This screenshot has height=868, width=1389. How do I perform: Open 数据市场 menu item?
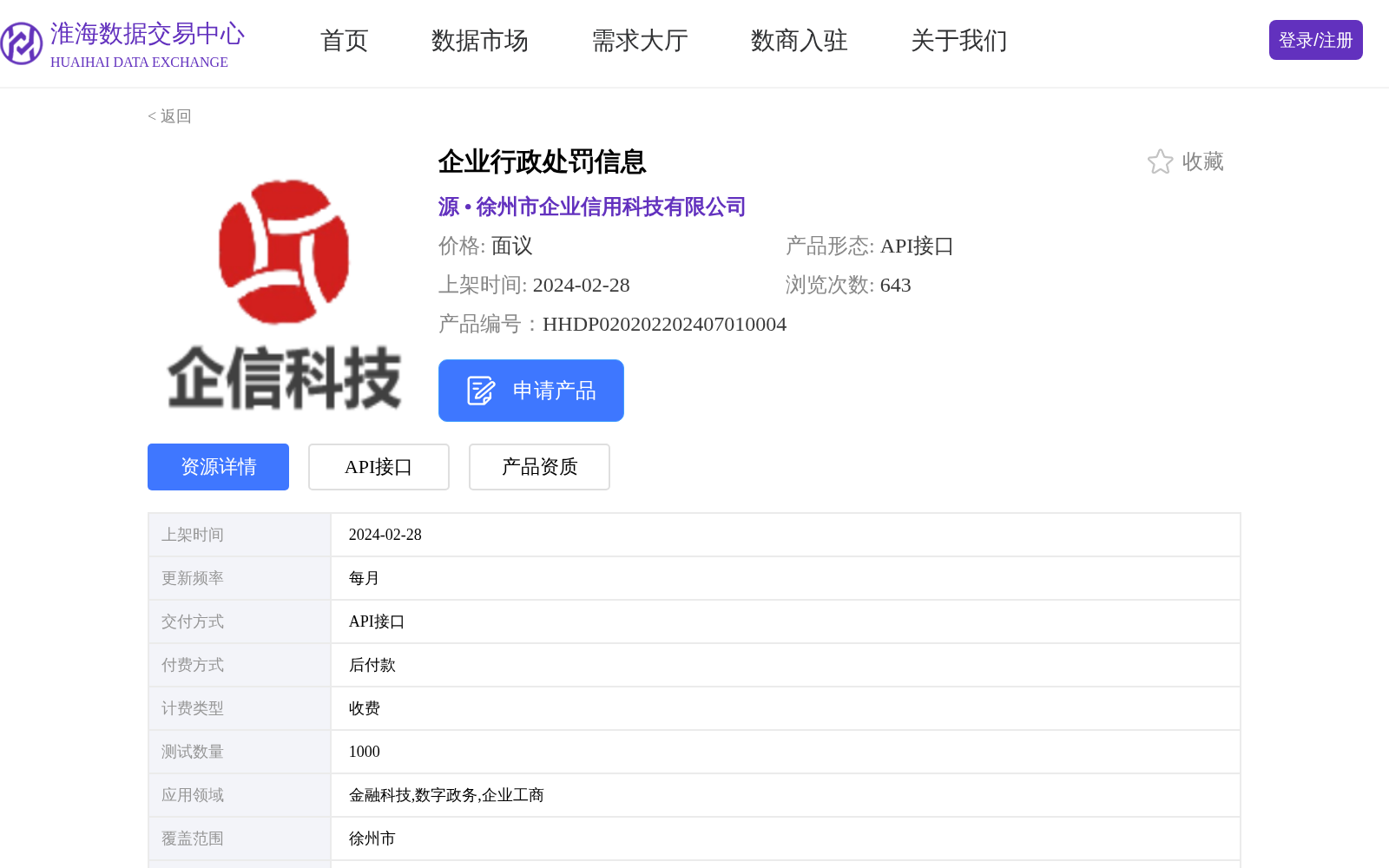coord(480,40)
